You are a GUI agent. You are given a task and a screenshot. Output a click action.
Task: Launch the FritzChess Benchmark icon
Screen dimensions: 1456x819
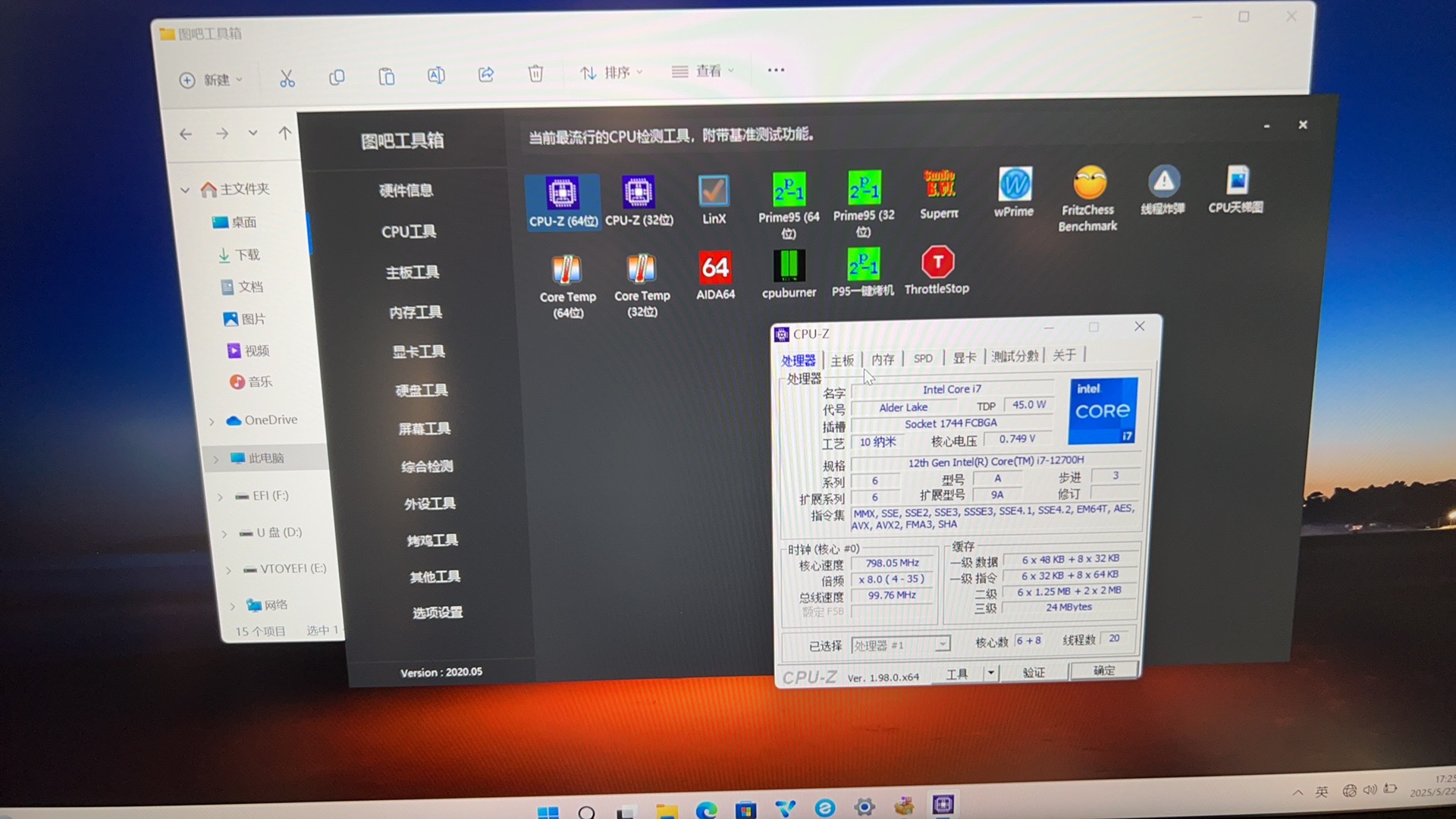click(x=1089, y=184)
